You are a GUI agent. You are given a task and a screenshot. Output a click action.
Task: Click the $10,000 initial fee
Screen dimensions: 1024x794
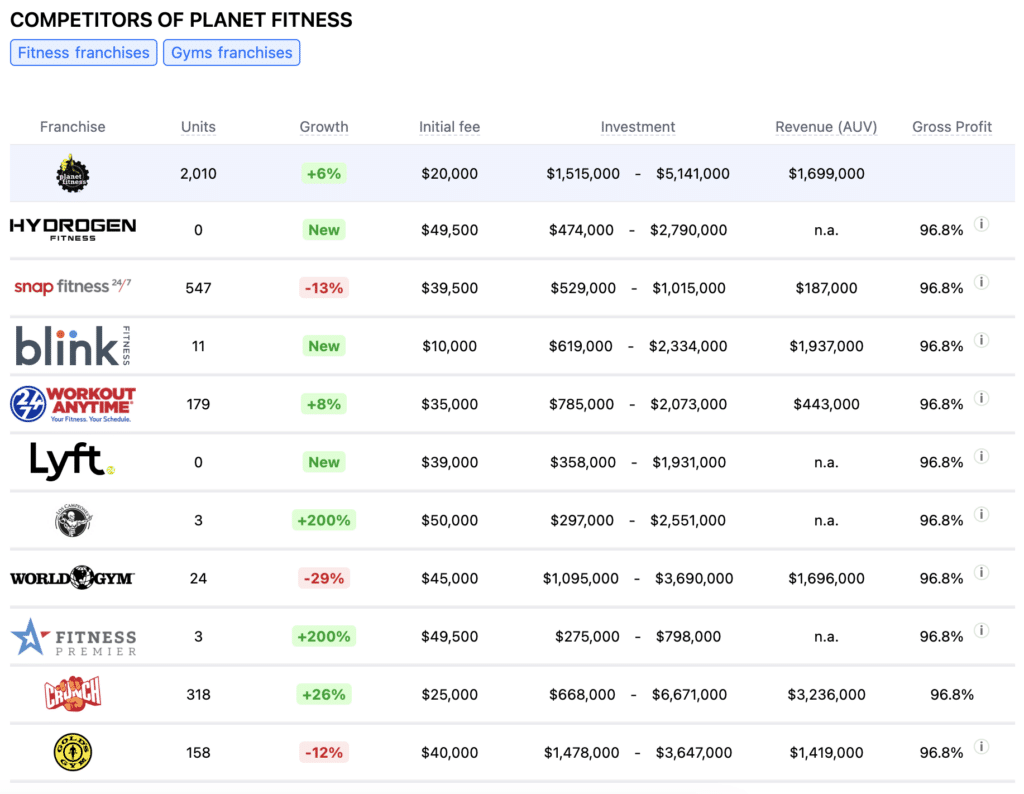click(x=449, y=346)
